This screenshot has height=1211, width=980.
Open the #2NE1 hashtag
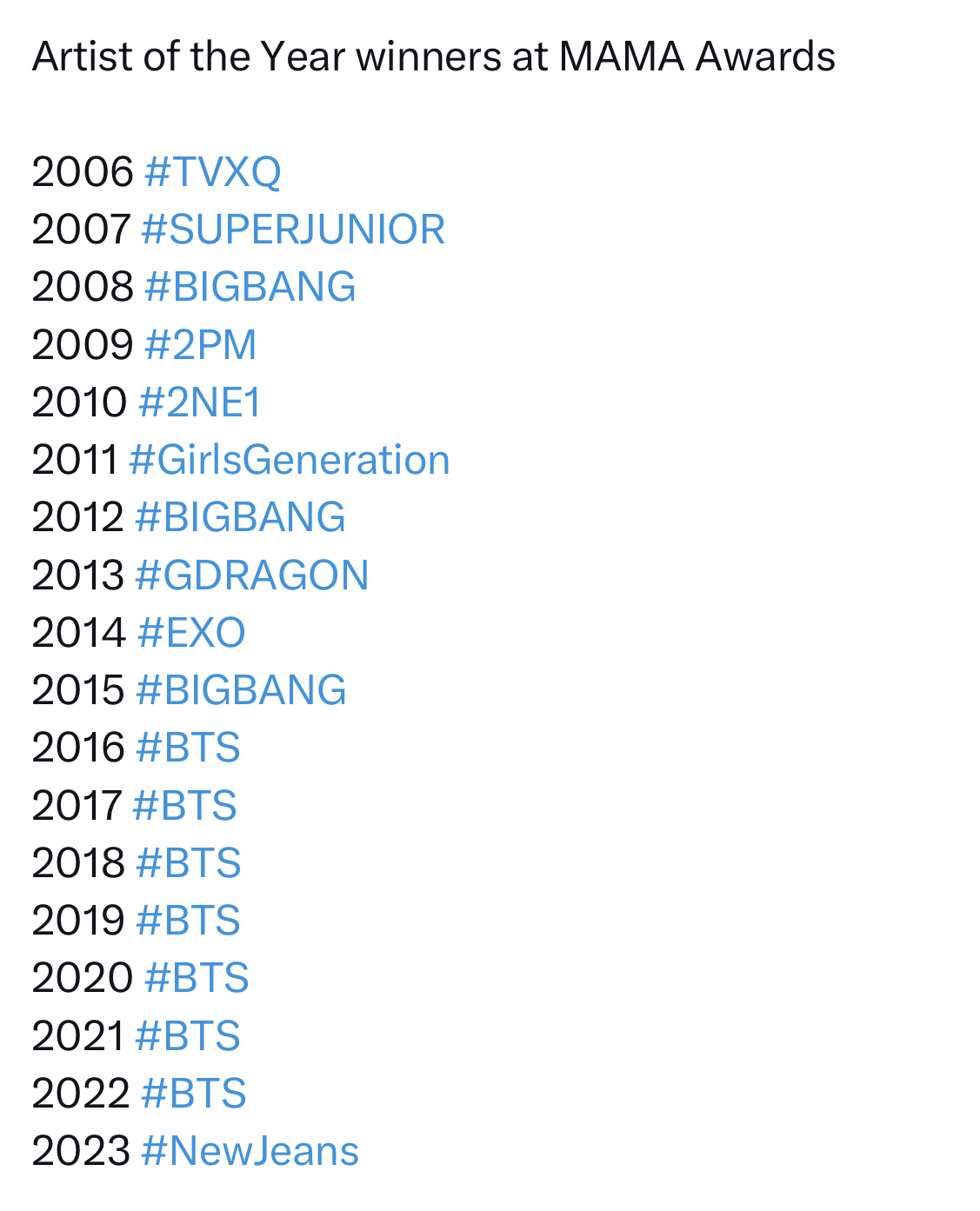click(199, 403)
